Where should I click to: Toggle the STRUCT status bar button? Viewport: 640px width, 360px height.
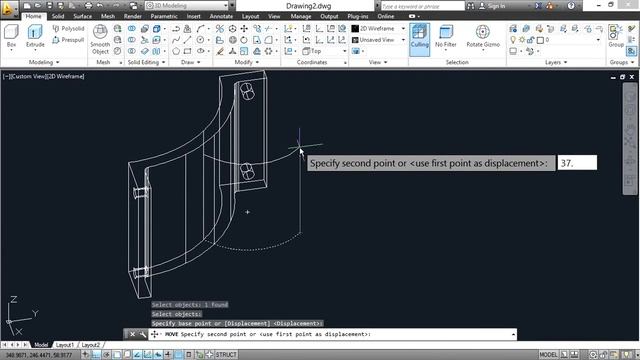pyautogui.click(x=226, y=355)
